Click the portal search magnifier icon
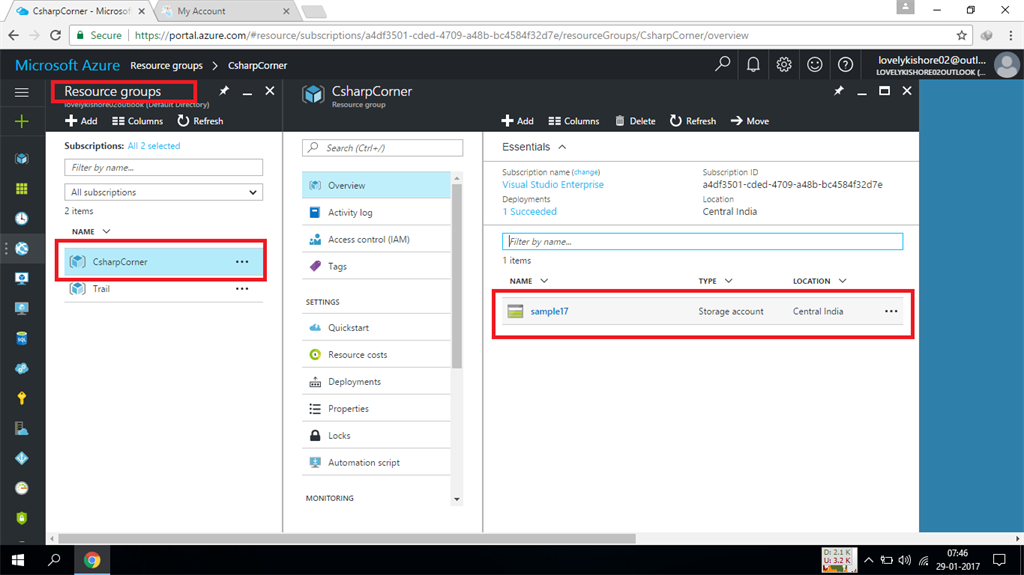Viewport: 1024px width, 575px height. click(722, 64)
